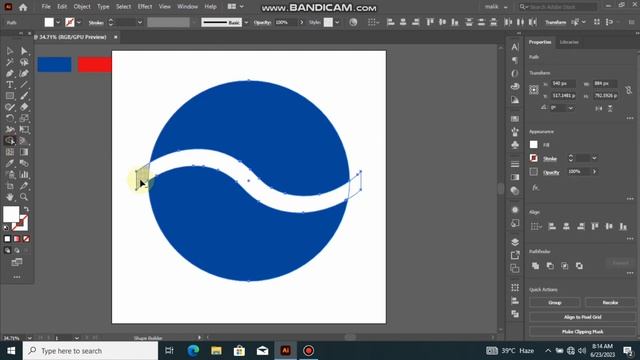
Task: Click the Group quick action button
Action: click(x=555, y=302)
